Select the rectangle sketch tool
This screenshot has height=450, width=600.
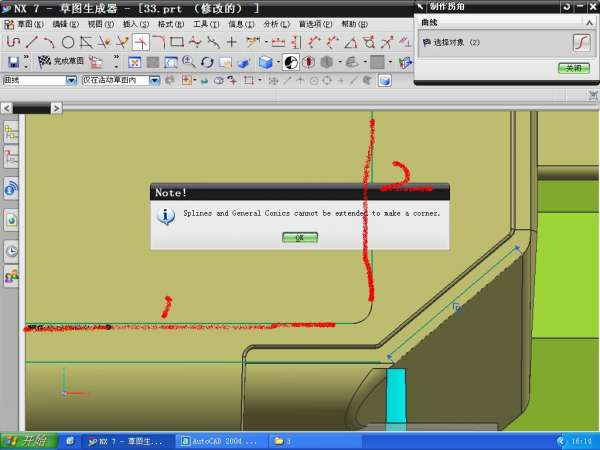pos(177,42)
